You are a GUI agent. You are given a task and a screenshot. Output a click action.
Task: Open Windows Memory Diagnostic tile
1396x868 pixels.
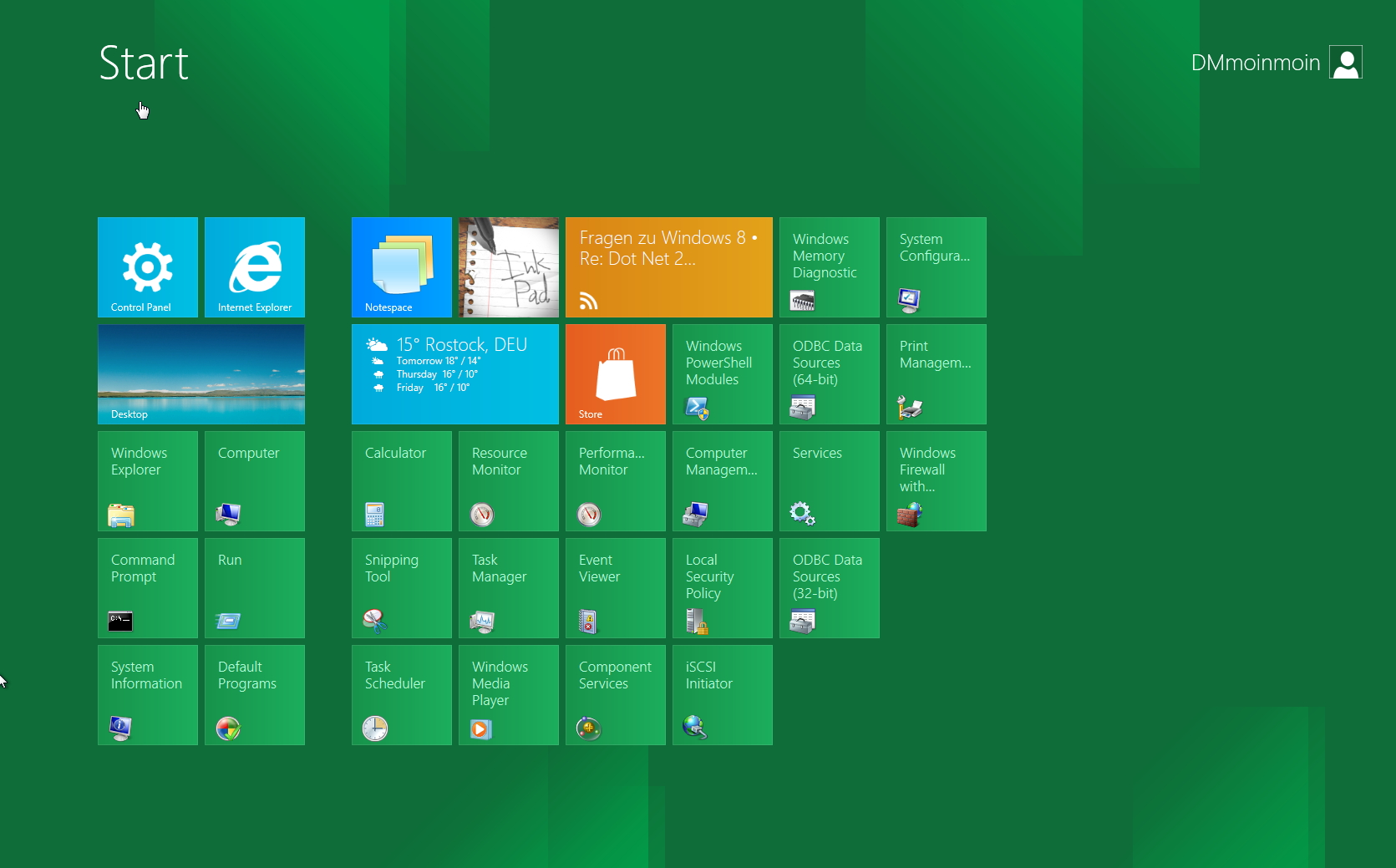point(830,267)
